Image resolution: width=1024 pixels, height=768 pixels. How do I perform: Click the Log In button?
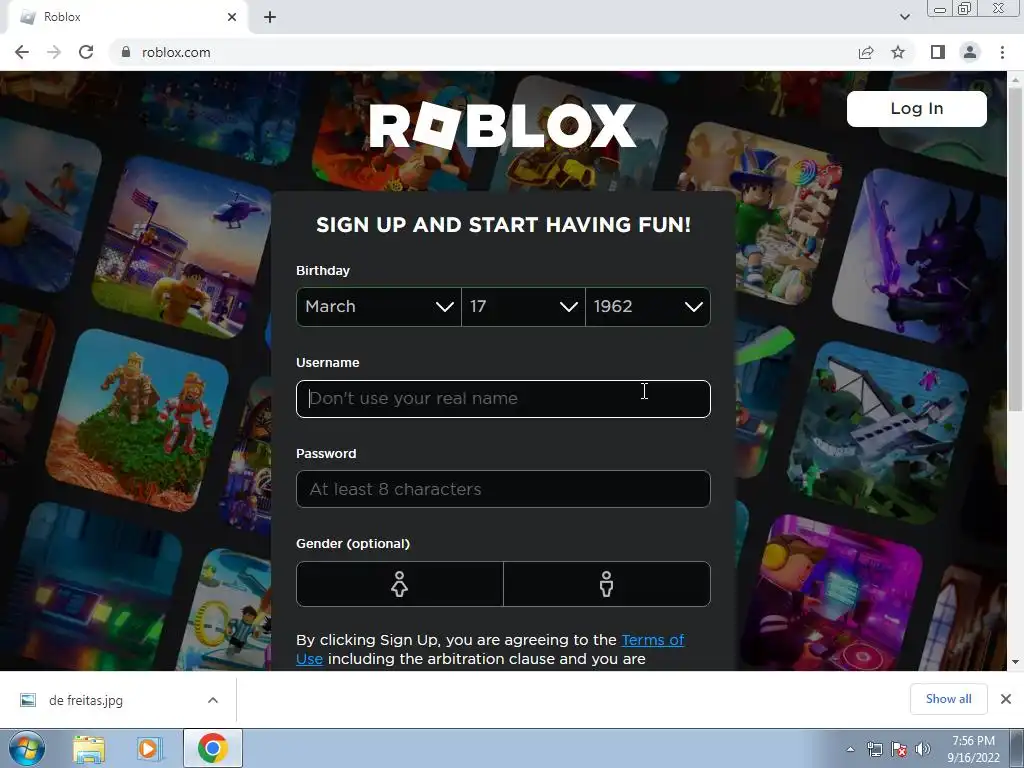[916, 108]
